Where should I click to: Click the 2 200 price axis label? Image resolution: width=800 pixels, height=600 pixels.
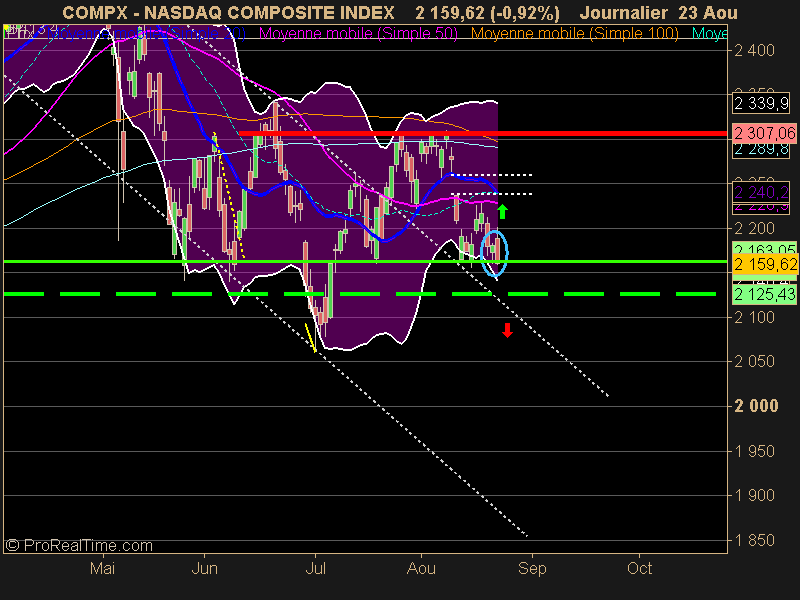pos(754,229)
